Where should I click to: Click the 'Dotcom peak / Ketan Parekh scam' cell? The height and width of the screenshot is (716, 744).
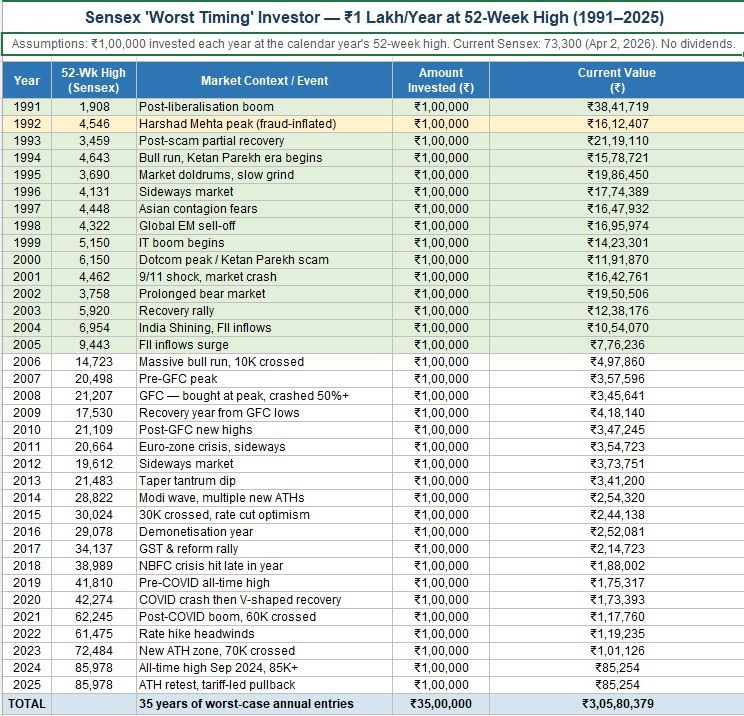264,260
